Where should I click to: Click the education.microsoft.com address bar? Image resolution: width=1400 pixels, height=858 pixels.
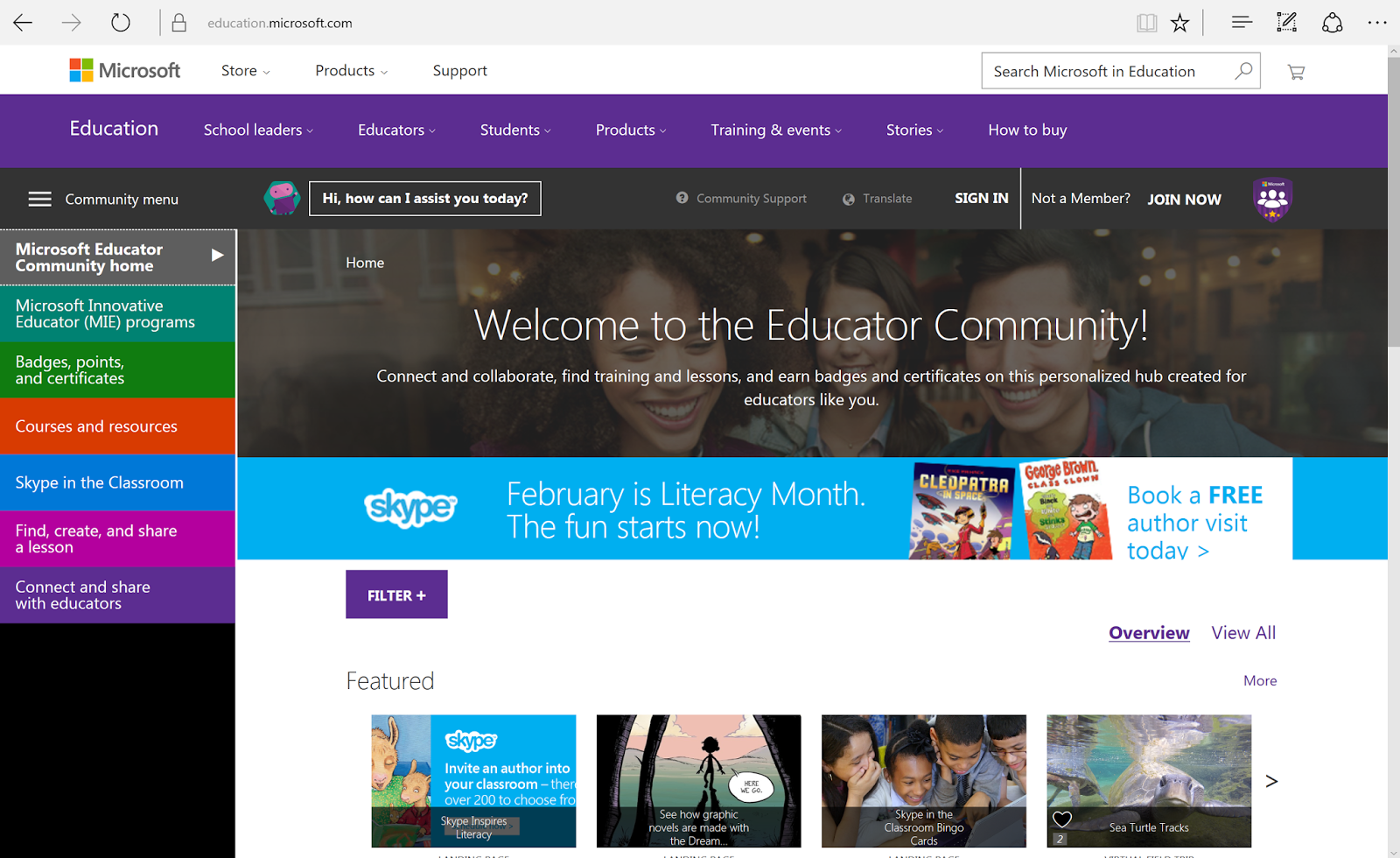click(280, 23)
